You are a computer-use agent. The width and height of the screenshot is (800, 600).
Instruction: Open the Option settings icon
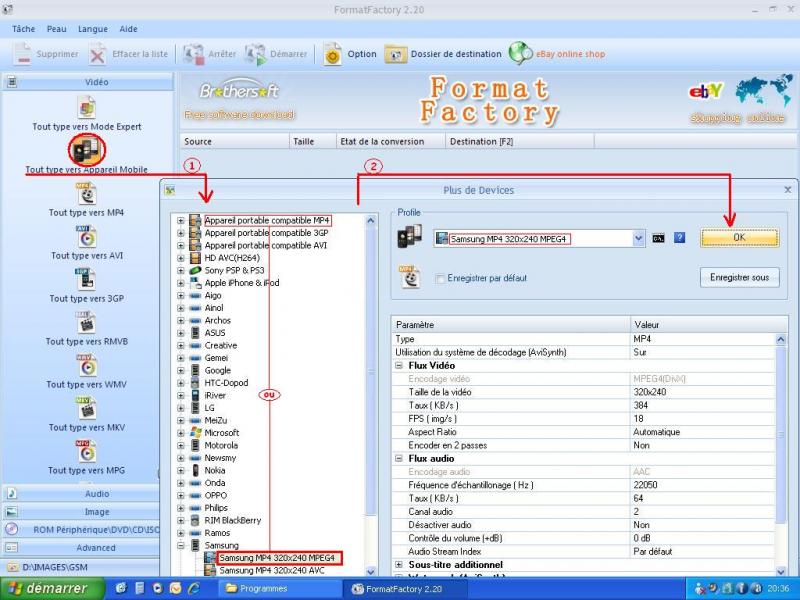[332, 54]
